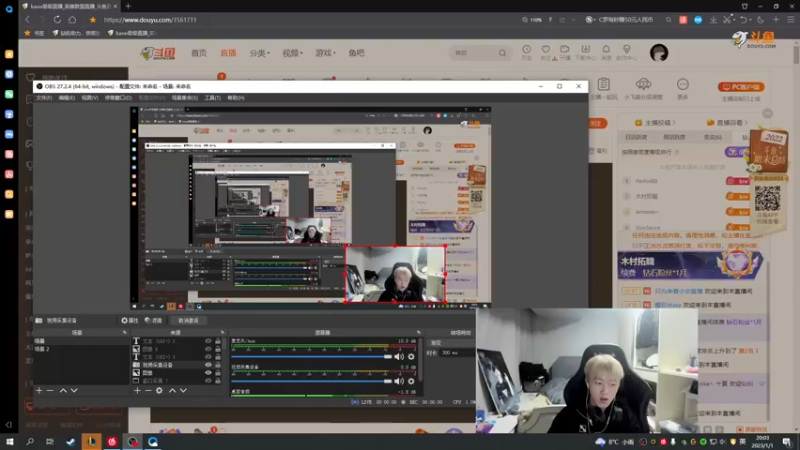
Task: Expand the 视频 dropdown in Douyu nav
Action: point(293,53)
